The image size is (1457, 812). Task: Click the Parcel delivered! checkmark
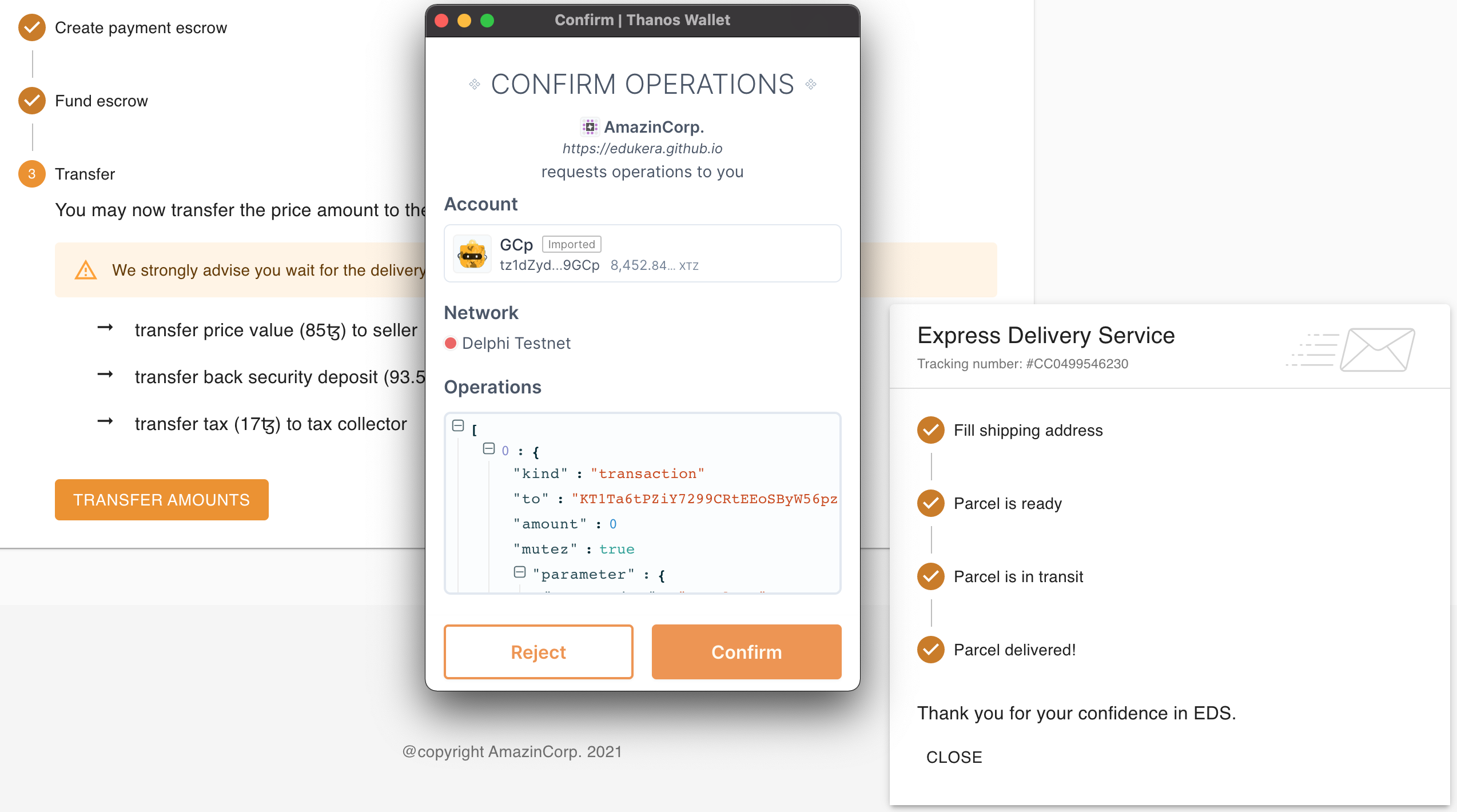coord(931,650)
